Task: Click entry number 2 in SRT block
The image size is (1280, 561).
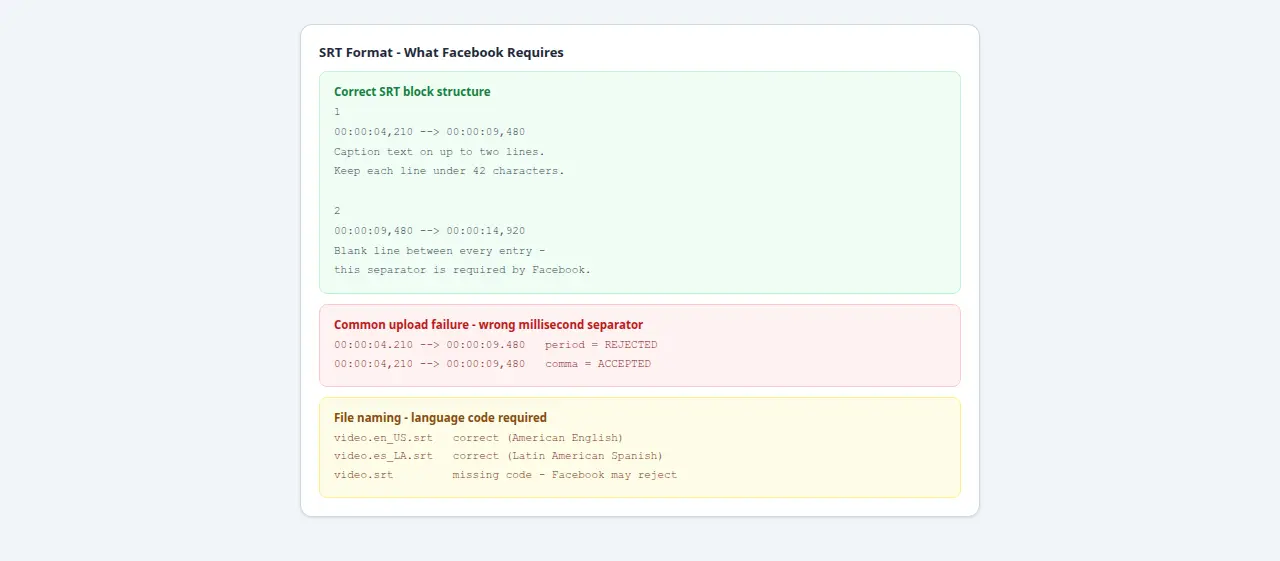Action: [337, 211]
